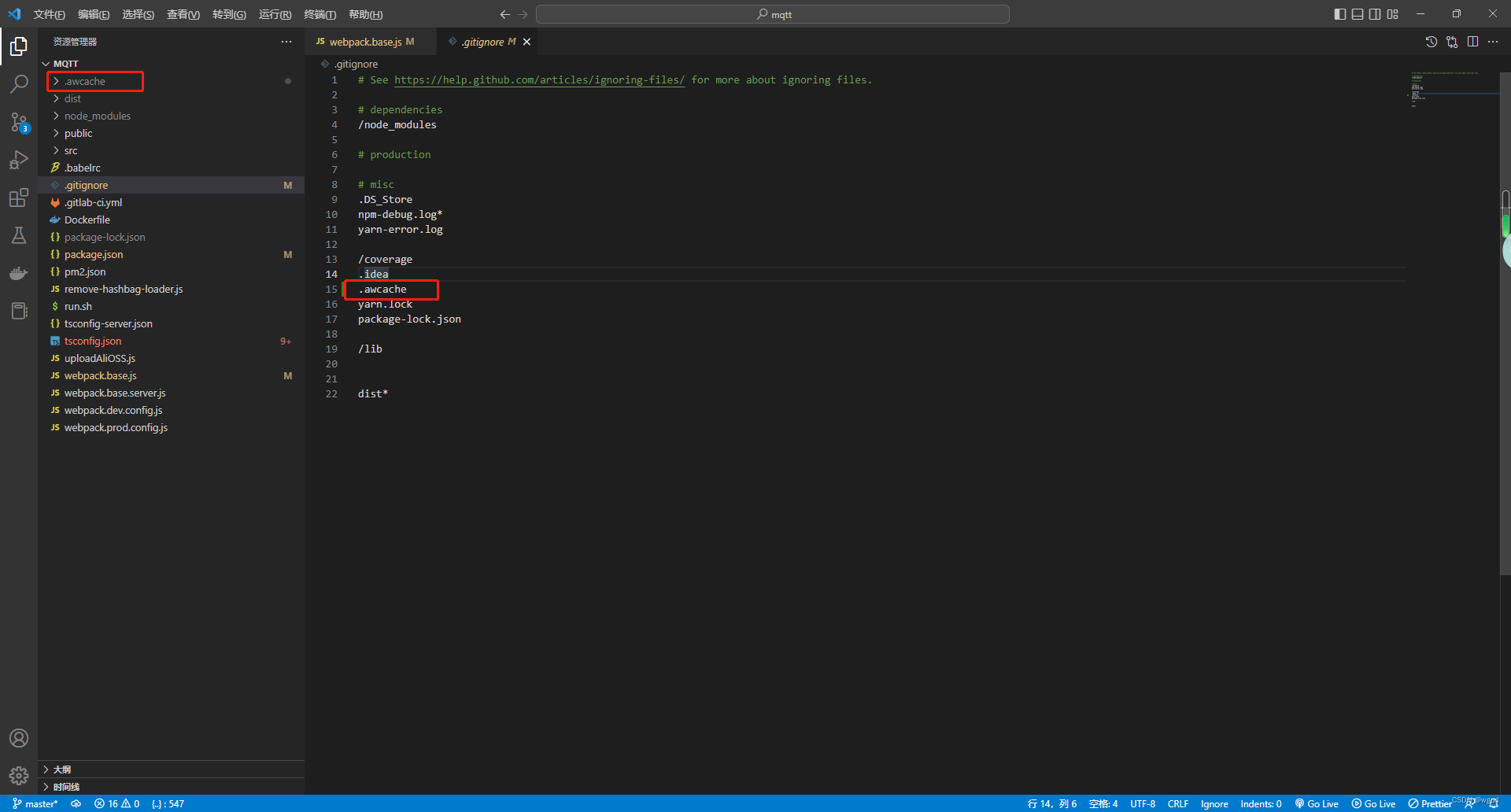The image size is (1511, 812).
Task: Toggle Prettier in the status bar
Action: tap(1430, 803)
